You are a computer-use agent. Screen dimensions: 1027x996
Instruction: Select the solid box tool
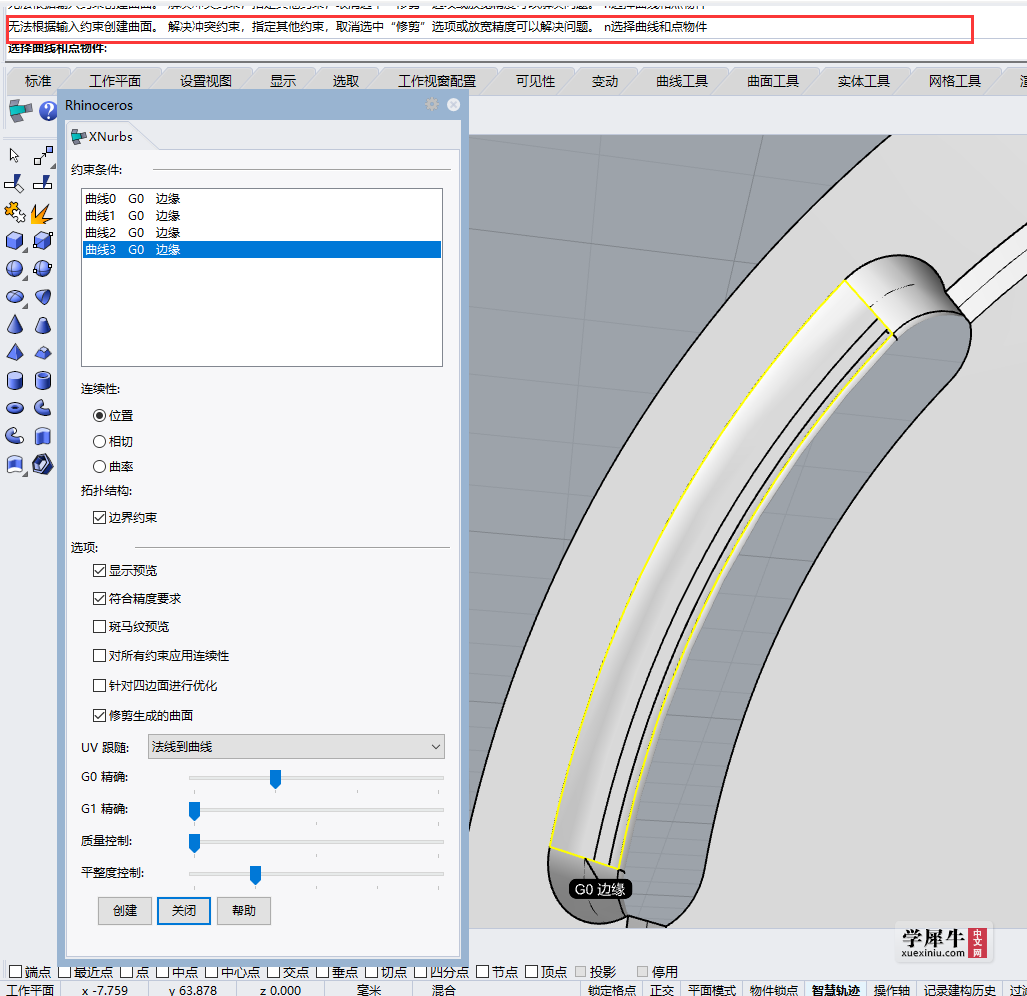pos(14,241)
